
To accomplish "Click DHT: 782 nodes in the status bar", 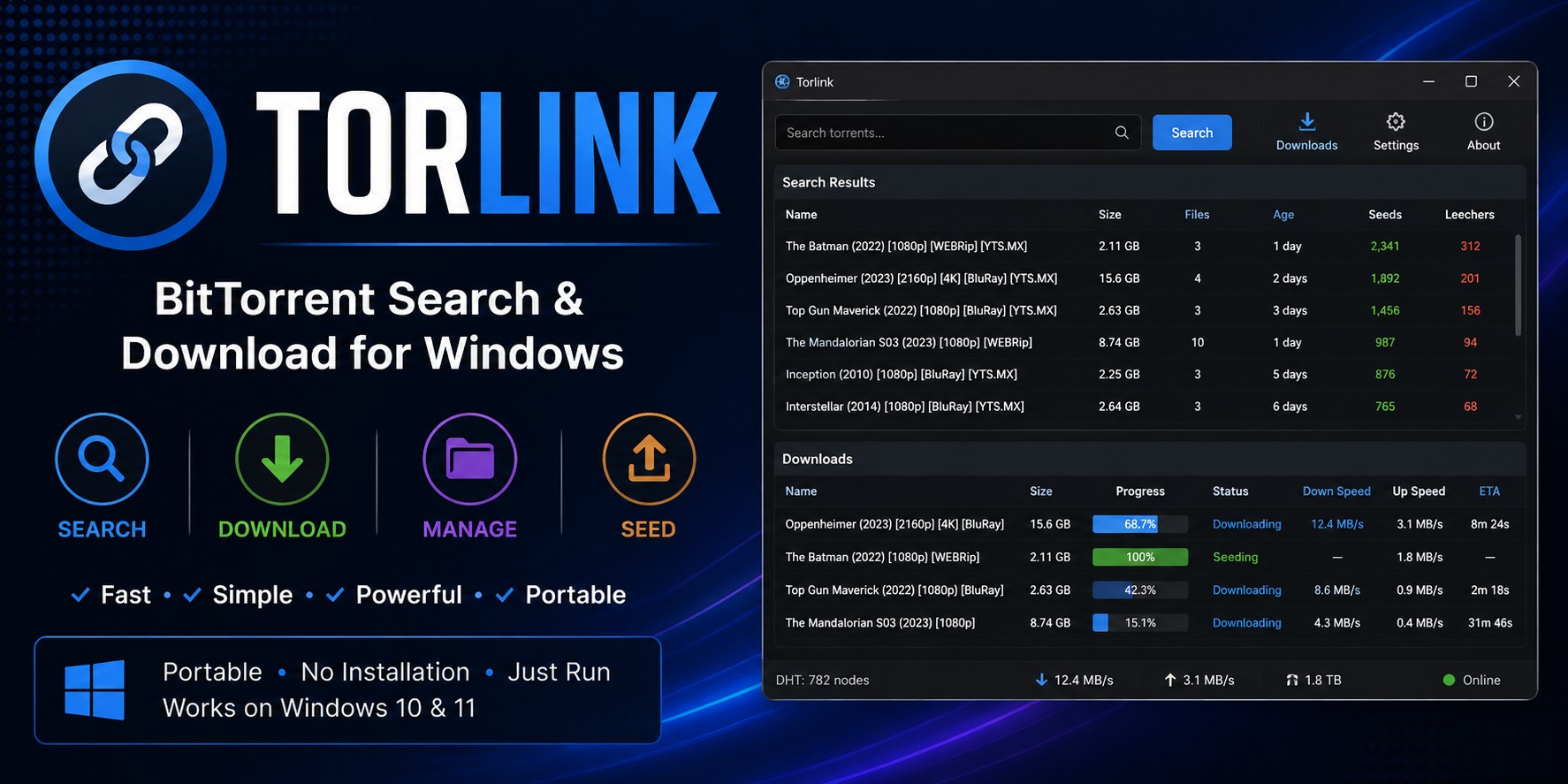I will click(822, 680).
